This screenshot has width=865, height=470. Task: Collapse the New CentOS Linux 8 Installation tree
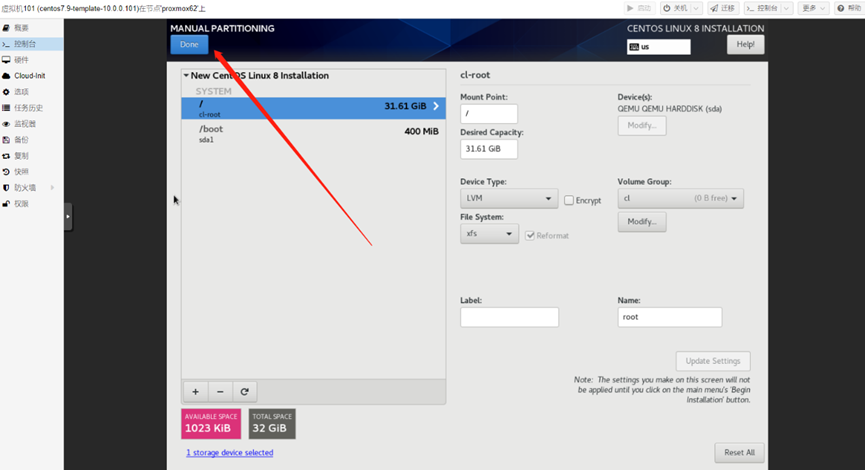tap(186, 76)
